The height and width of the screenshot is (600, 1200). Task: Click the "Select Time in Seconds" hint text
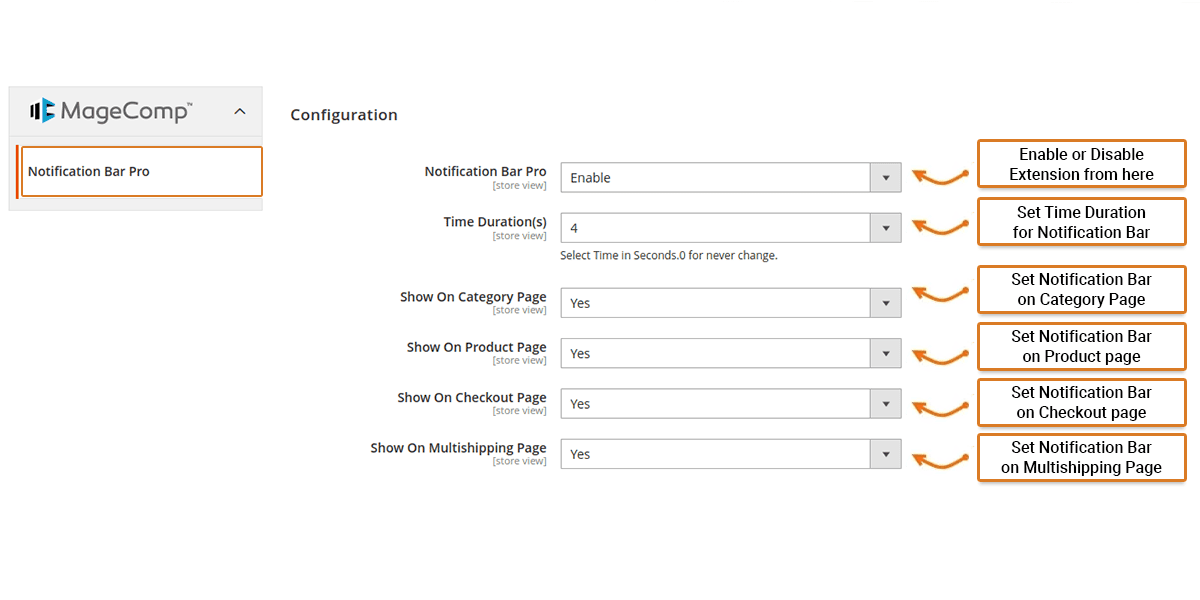pyautogui.click(x=669, y=256)
